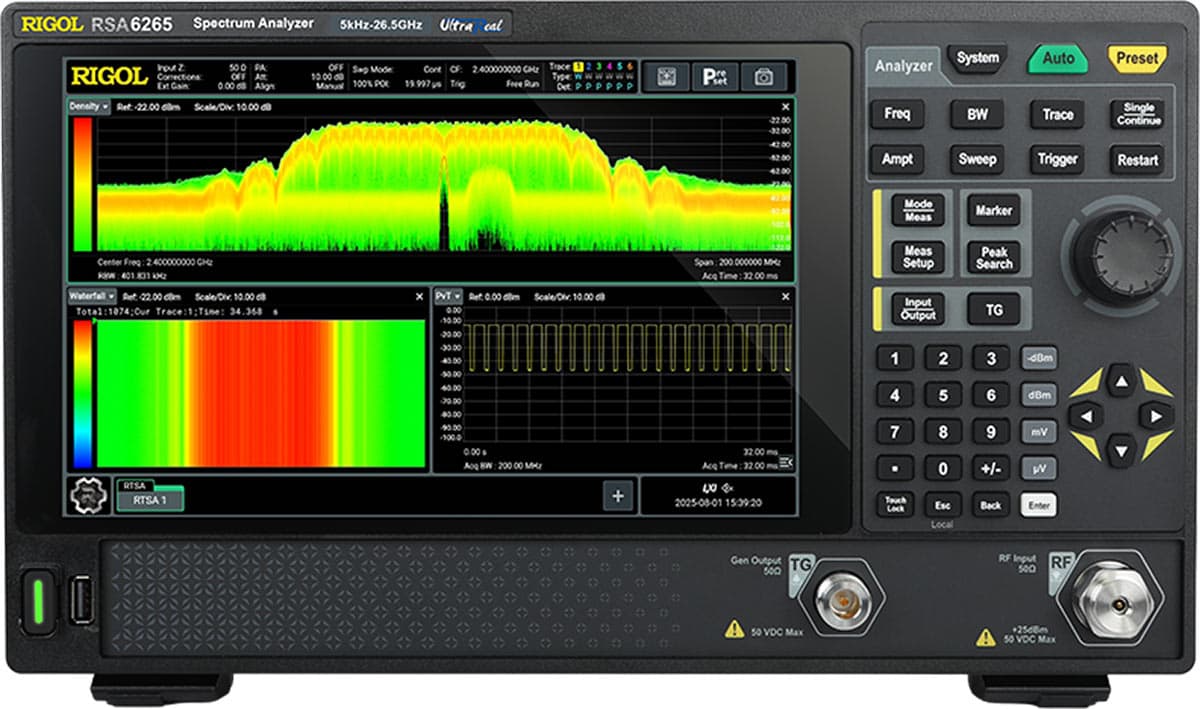Take a screenshot with the camera icon

pyautogui.click(x=763, y=76)
